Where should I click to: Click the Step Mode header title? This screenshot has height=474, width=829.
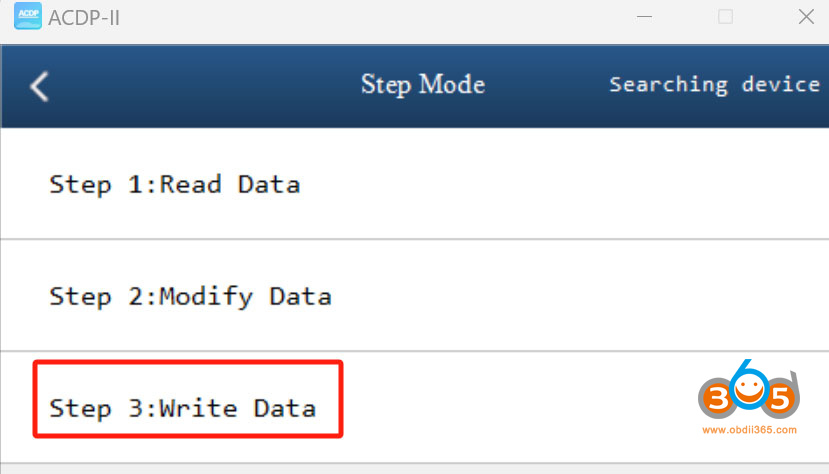point(423,85)
